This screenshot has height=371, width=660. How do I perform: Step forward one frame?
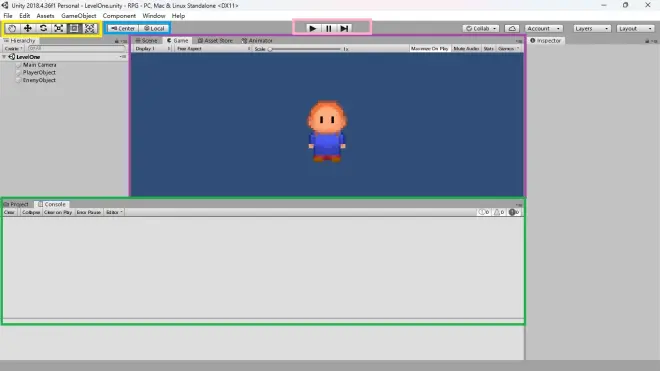point(344,28)
